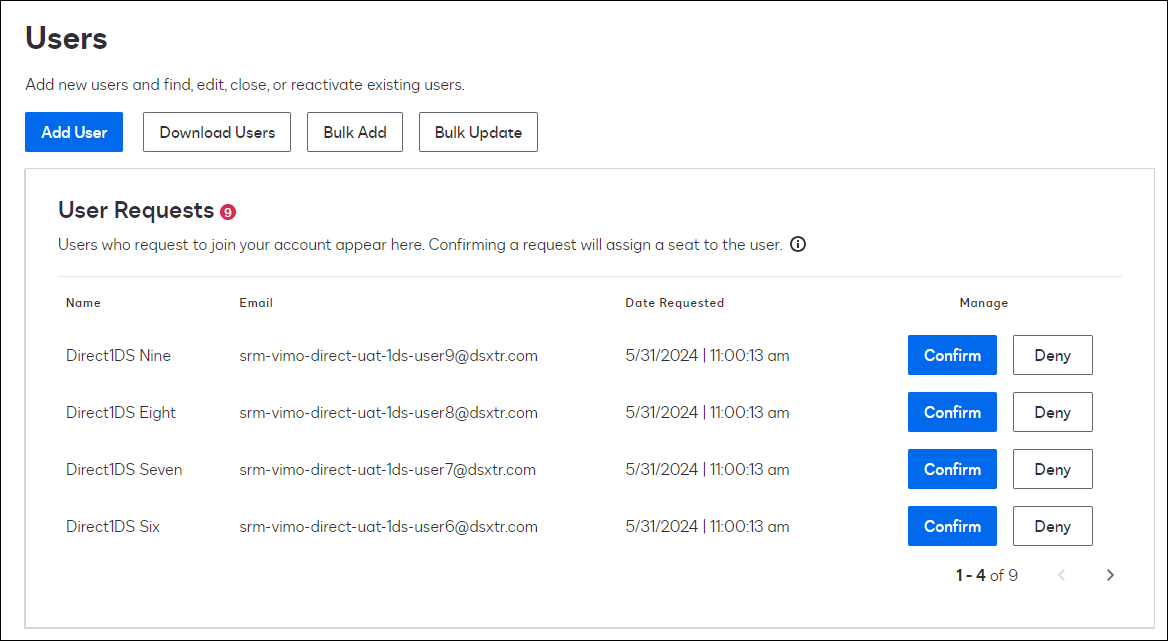This screenshot has width=1168, height=641.
Task: Confirm the Direct1DS Nine request
Action: tap(952, 355)
